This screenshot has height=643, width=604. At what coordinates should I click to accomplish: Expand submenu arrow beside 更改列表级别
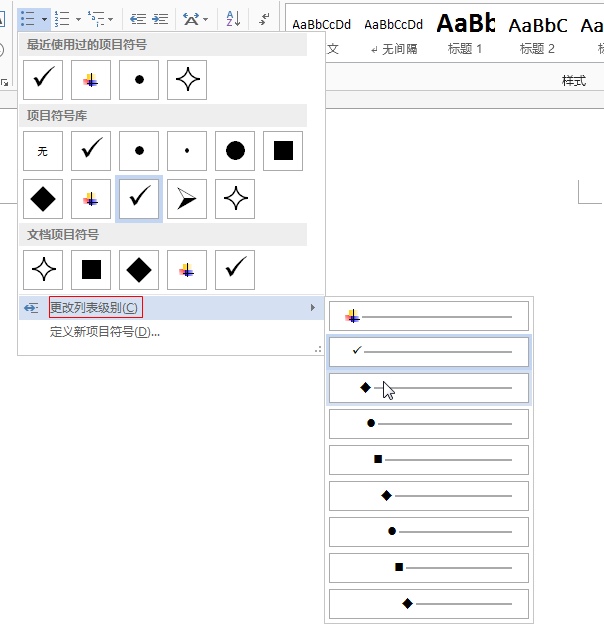point(313,308)
